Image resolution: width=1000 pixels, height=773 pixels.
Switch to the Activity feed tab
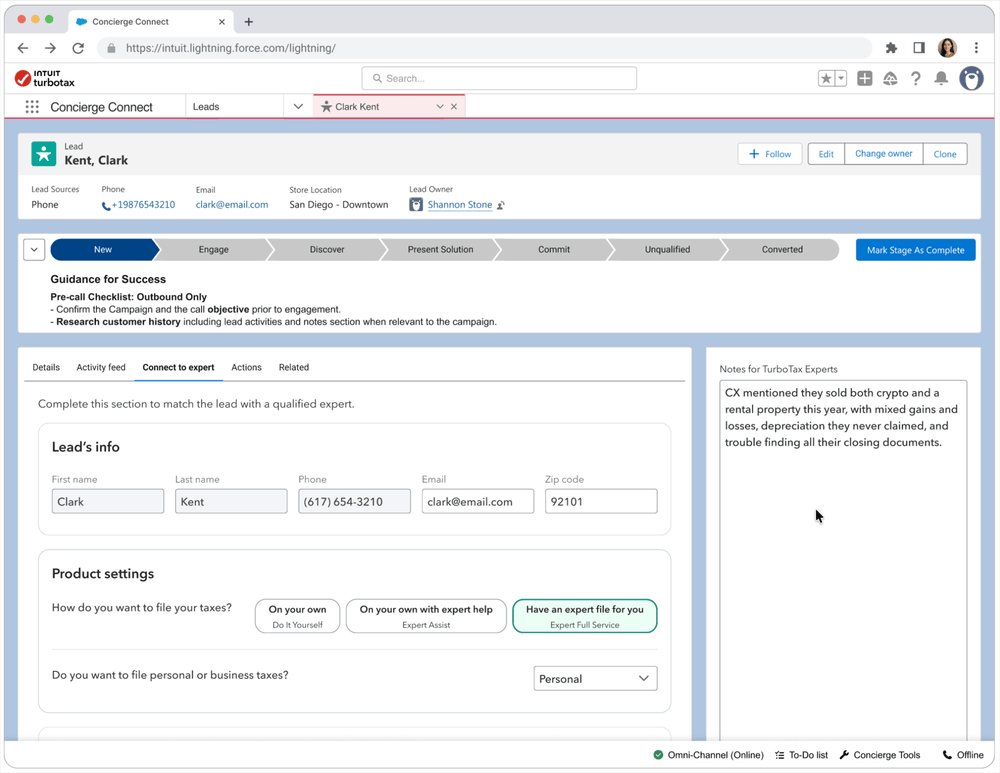point(101,367)
